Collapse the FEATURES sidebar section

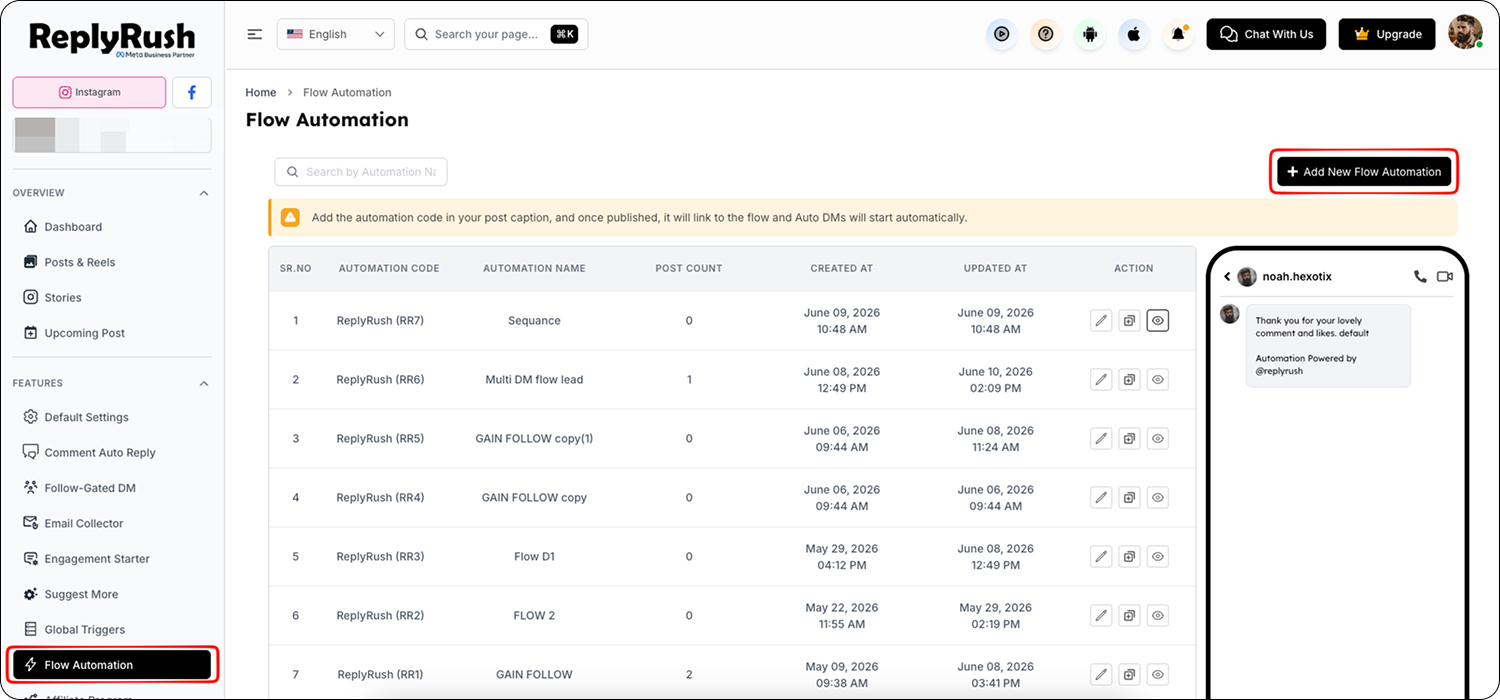(204, 383)
